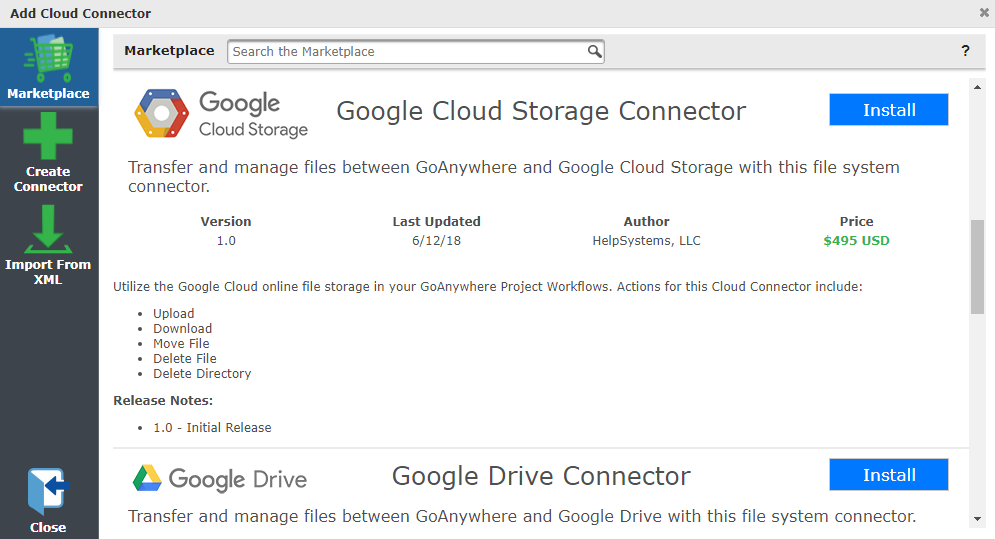Click the magnifying glass search icon
995x539 pixels.
tap(594, 51)
